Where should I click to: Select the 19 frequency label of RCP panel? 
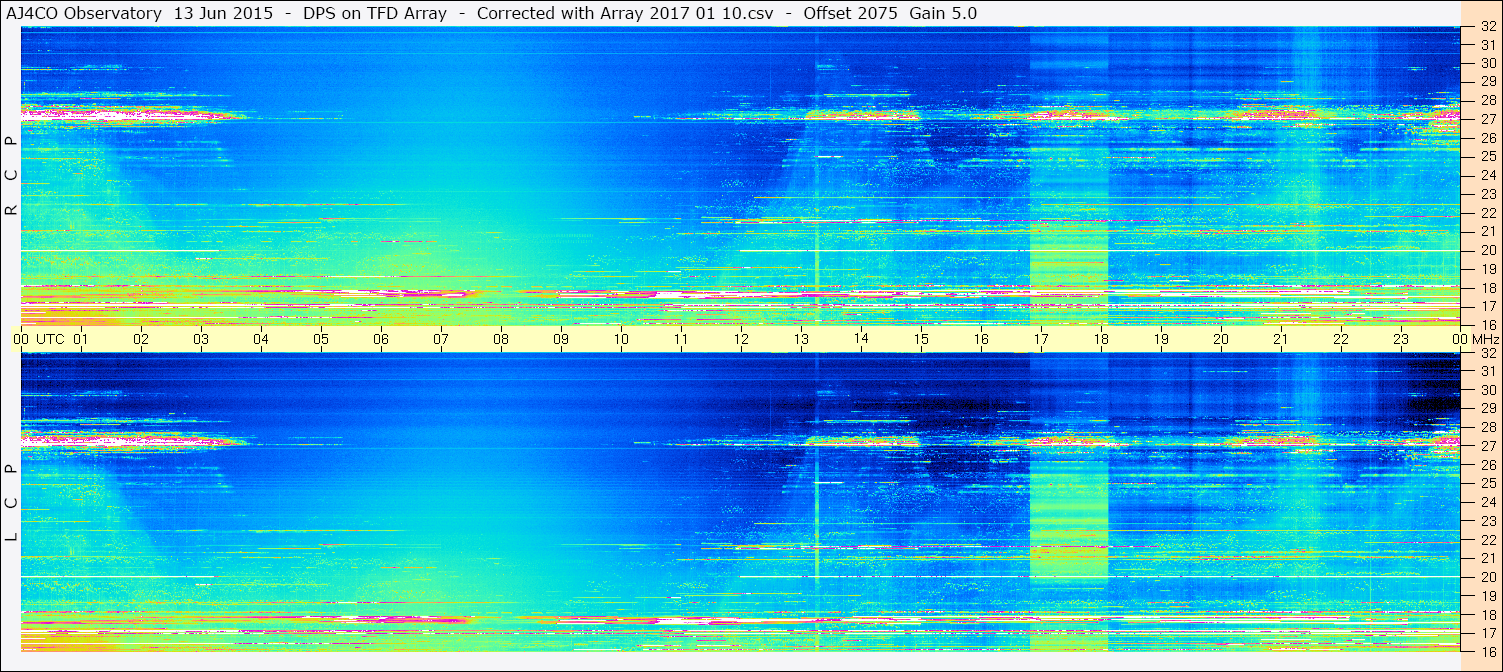click(x=1487, y=269)
